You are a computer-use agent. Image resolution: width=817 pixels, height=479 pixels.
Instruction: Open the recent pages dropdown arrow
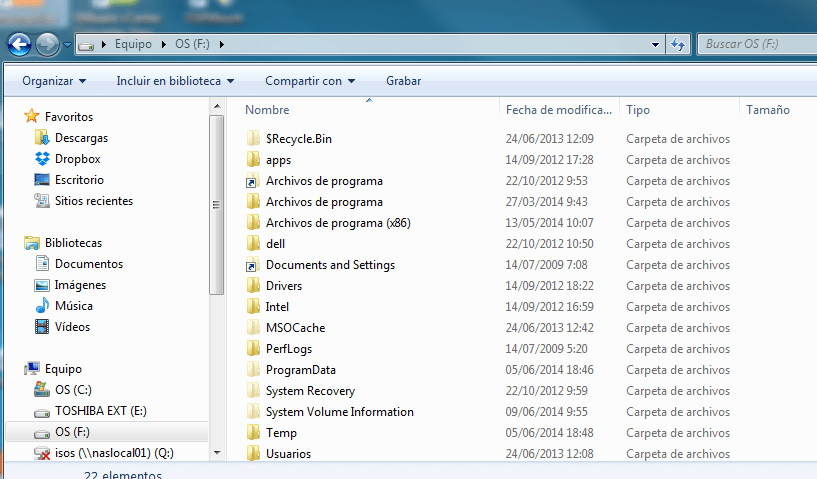(67, 45)
